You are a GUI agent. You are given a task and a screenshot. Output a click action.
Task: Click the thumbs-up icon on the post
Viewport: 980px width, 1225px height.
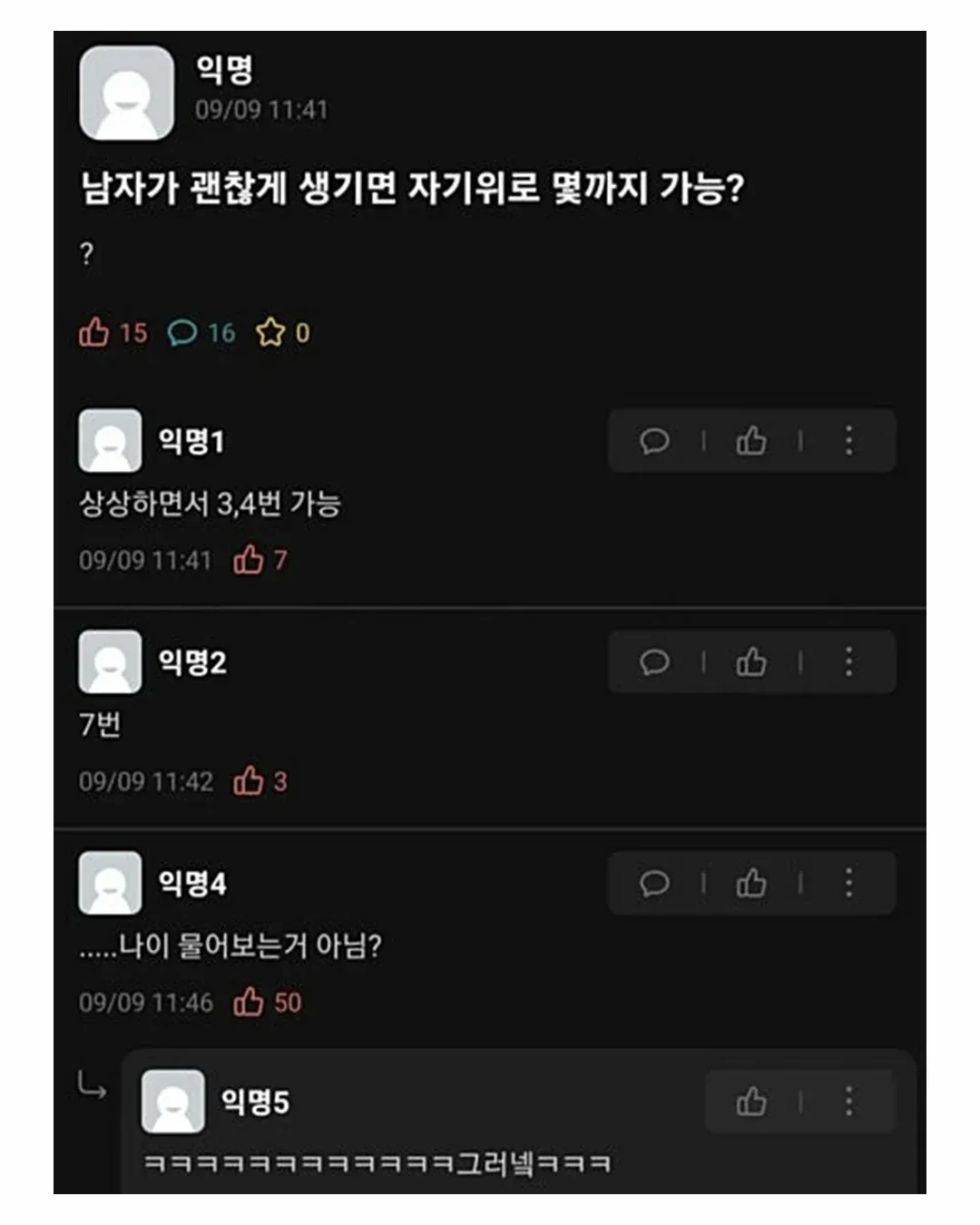pyautogui.click(x=96, y=332)
